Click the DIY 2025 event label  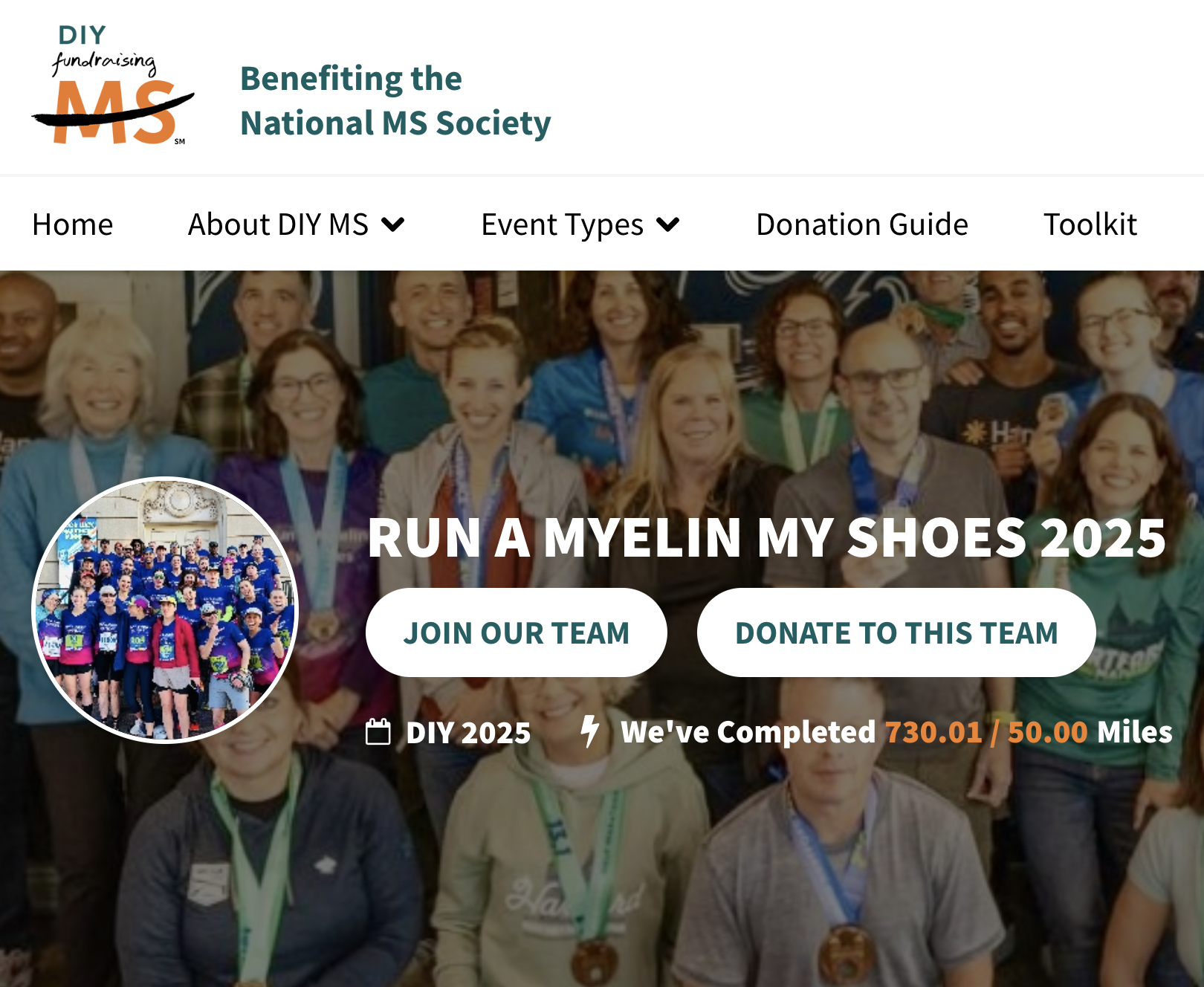coord(468,733)
